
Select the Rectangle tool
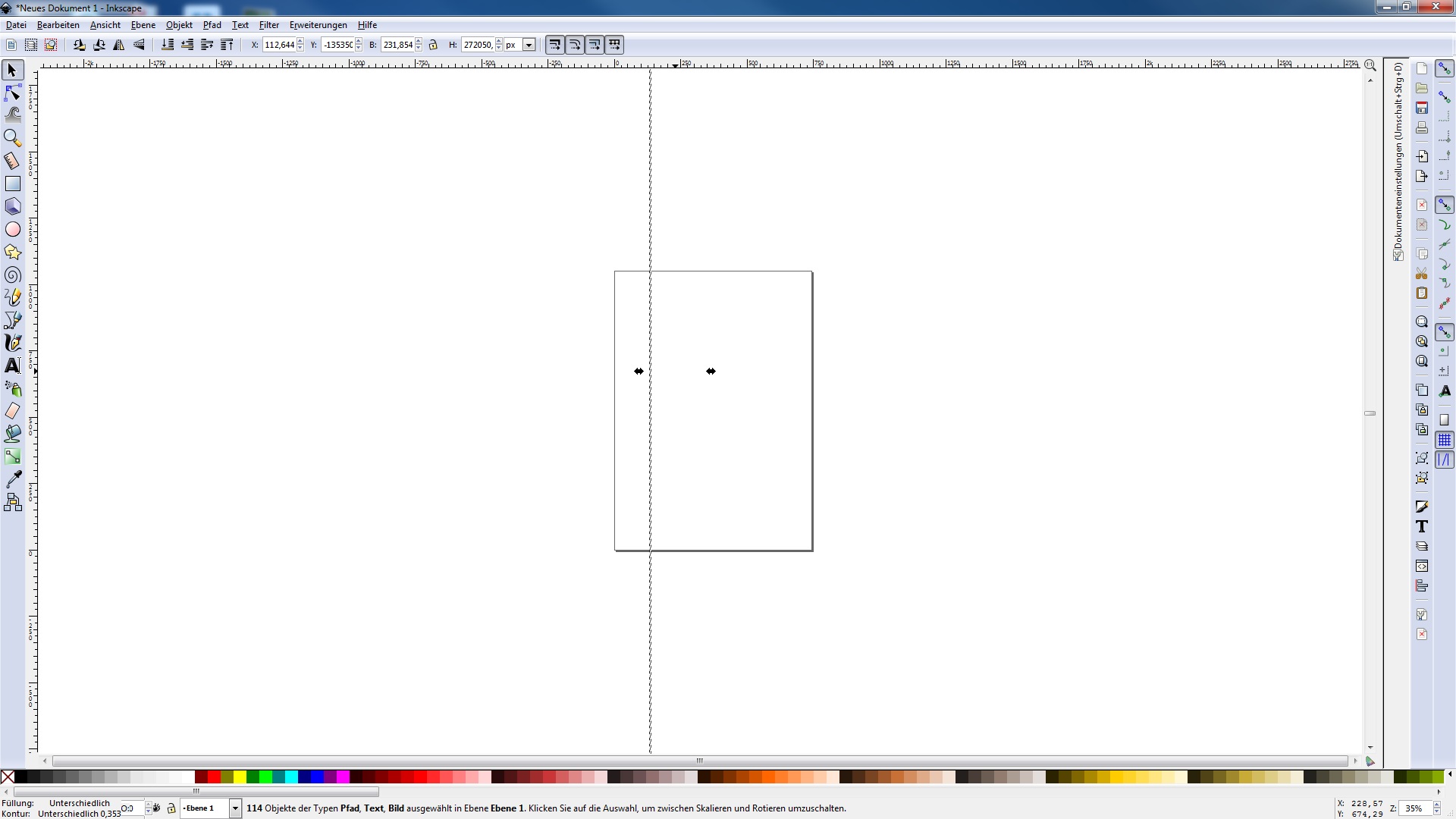tap(13, 184)
